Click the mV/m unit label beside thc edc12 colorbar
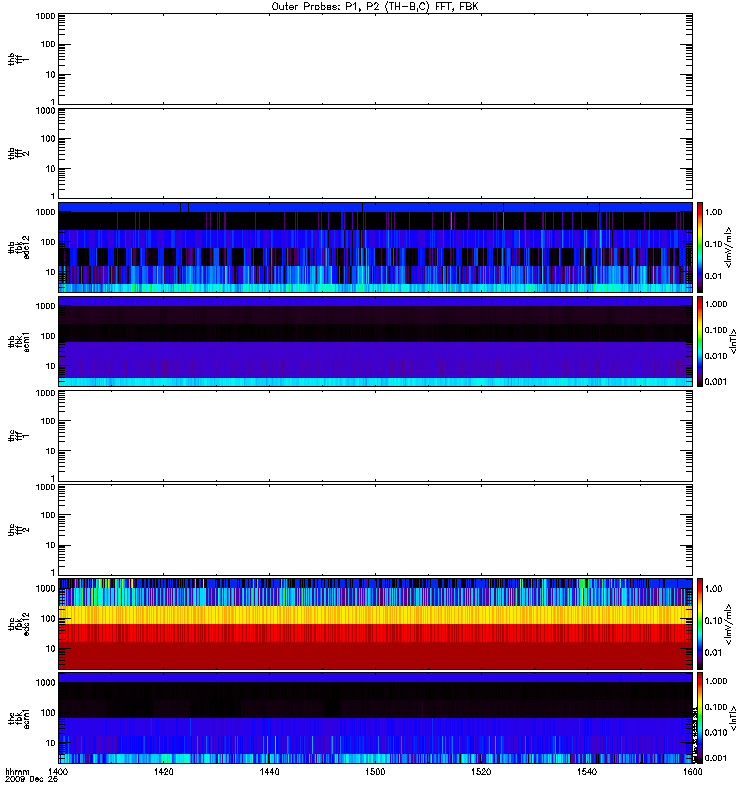The height and width of the screenshot is (800, 750). pyautogui.click(x=729, y=624)
